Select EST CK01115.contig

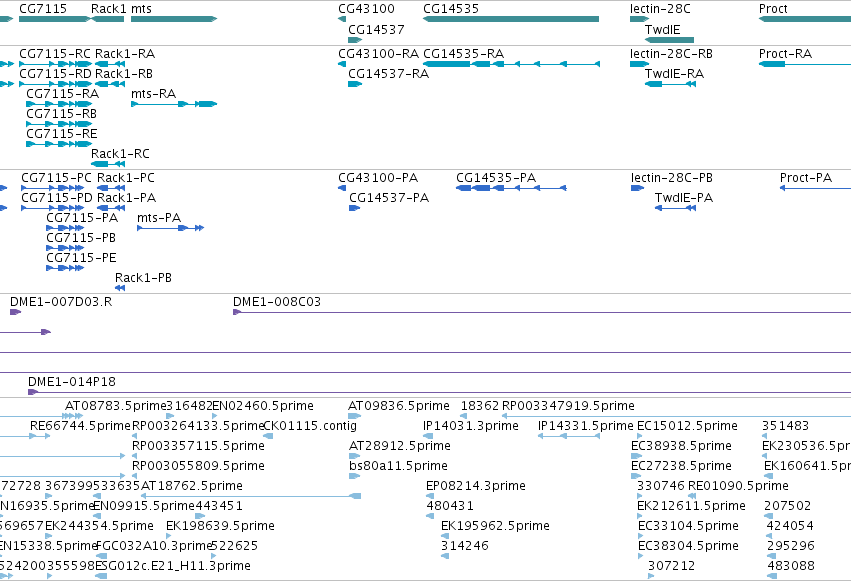[310, 426]
